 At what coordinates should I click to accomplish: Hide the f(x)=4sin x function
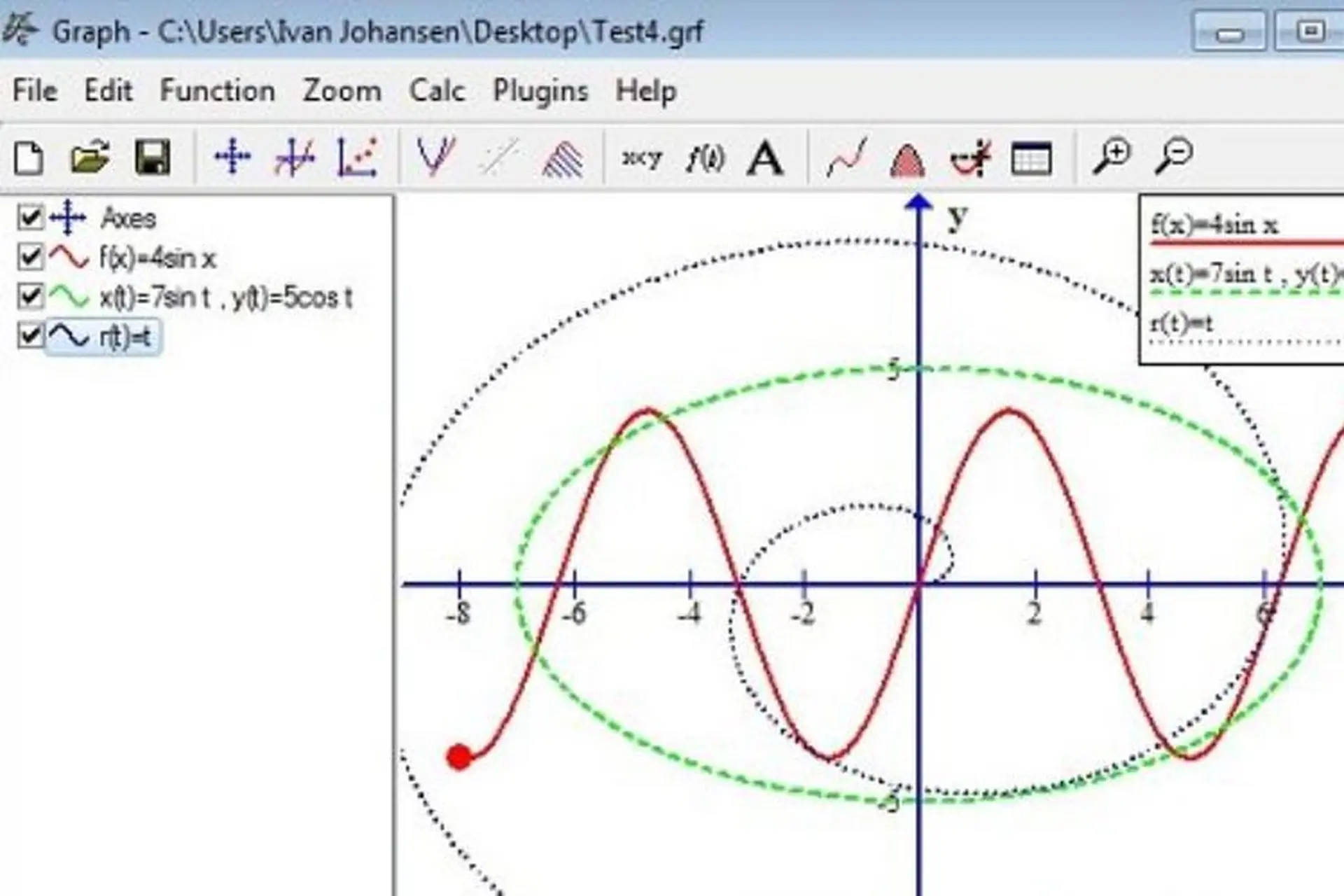click(x=30, y=258)
